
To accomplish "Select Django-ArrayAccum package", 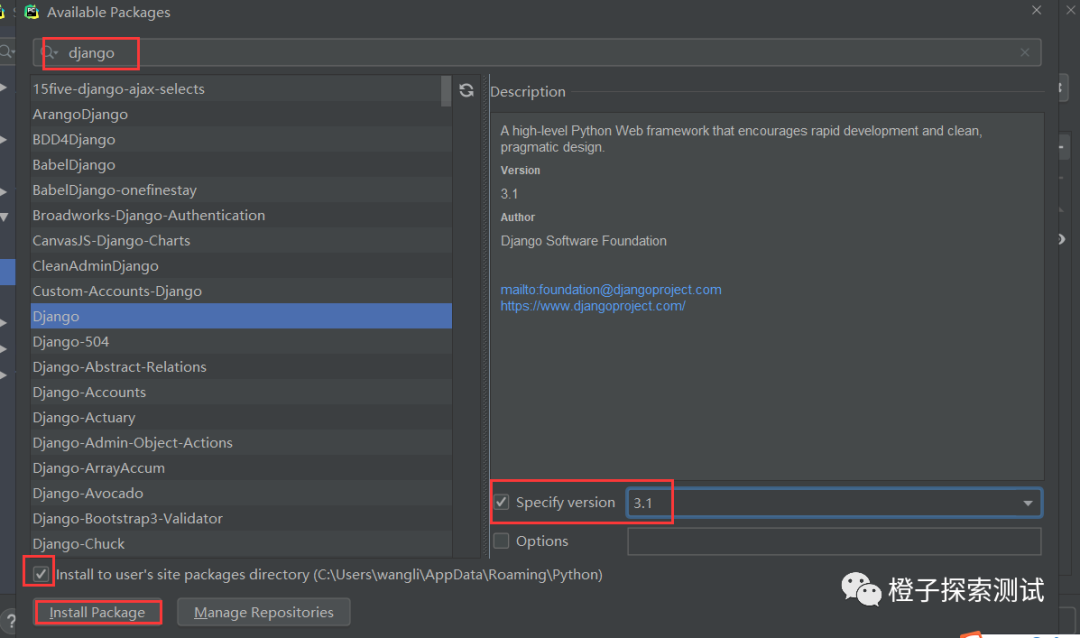I will point(241,468).
